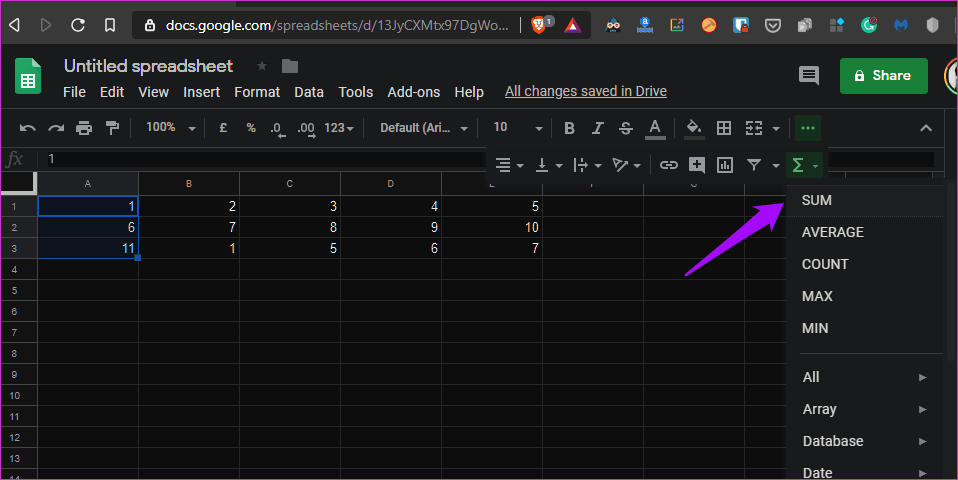
Task: Expand the All functions submenu
Action: point(865,377)
